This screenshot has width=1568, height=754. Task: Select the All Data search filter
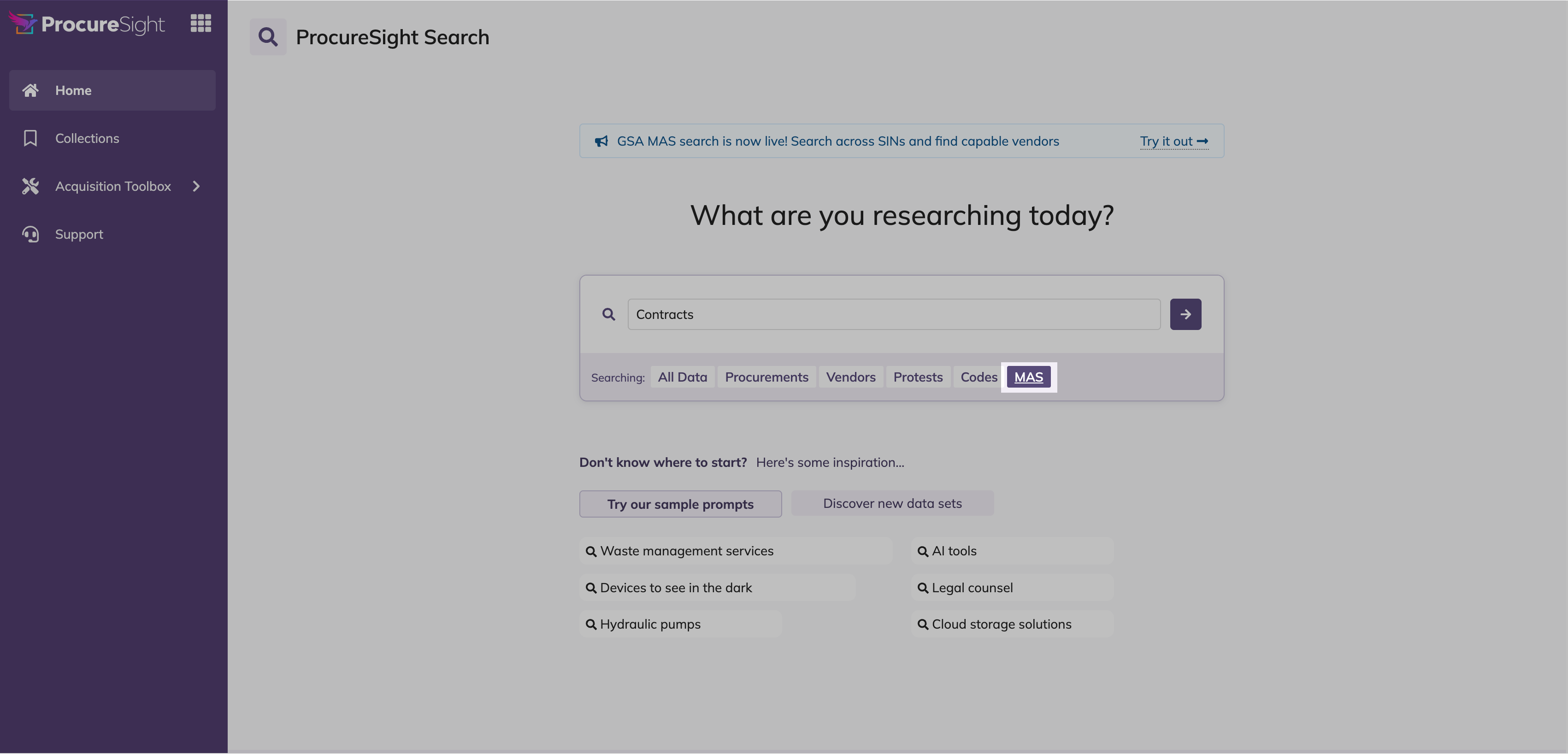[682, 377]
